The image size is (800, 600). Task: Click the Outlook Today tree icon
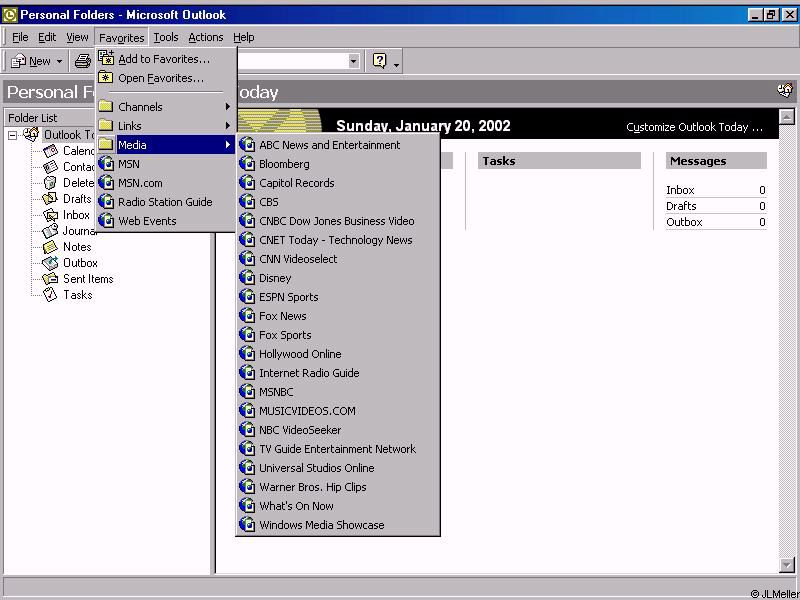pyautogui.click(x=31, y=135)
